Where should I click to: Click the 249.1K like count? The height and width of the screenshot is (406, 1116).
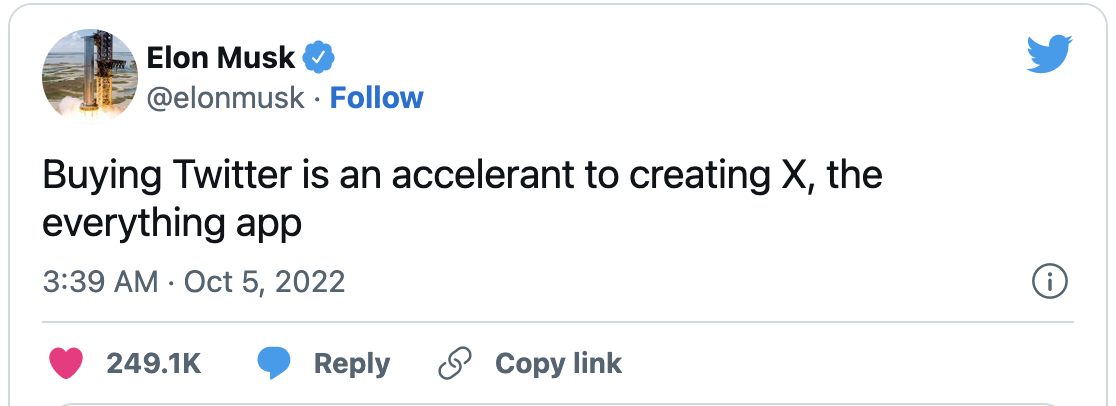pos(154,363)
